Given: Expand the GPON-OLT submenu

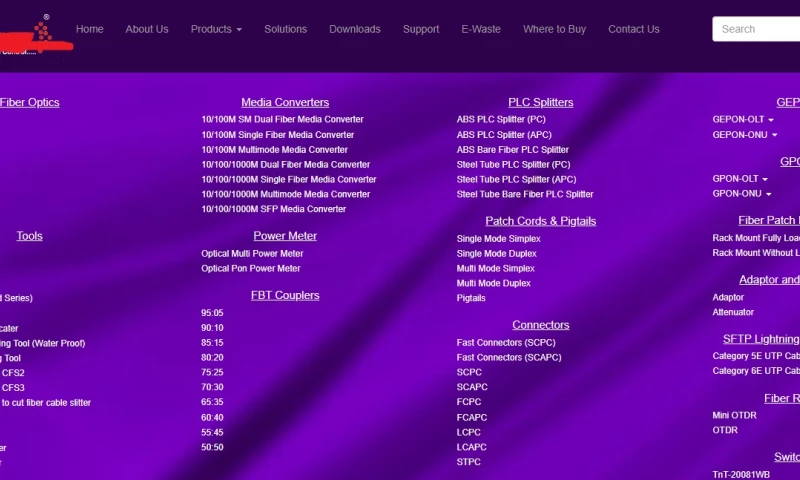Looking at the screenshot, I should [740, 178].
